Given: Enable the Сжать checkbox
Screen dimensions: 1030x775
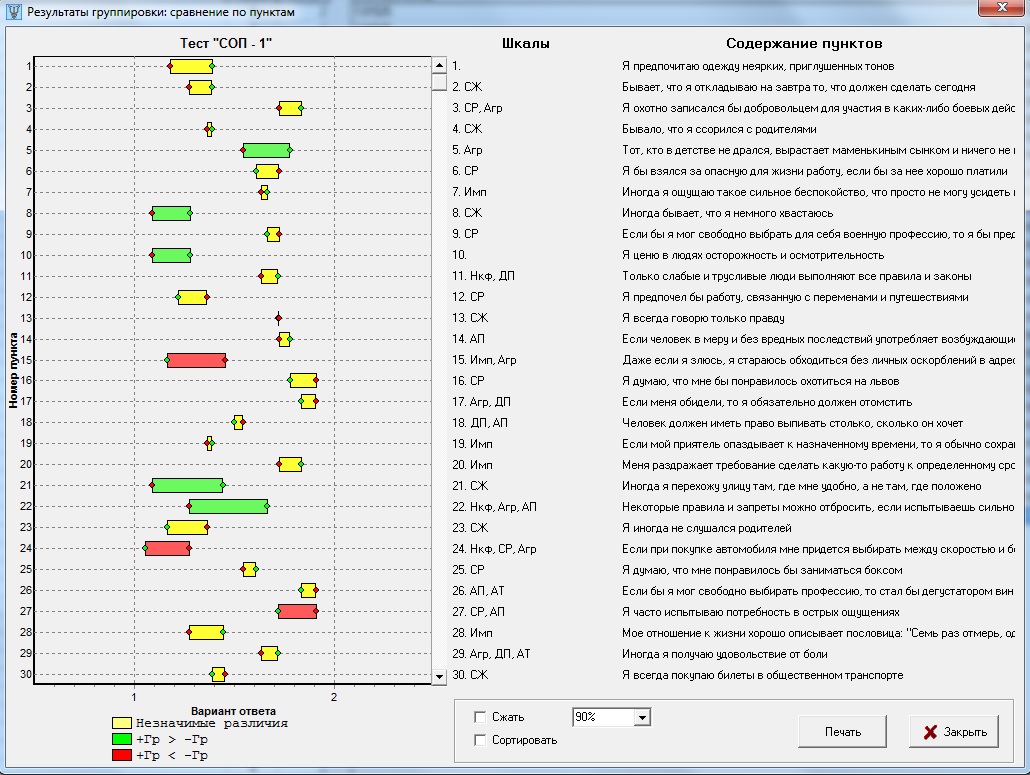Looking at the screenshot, I should (480, 717).
